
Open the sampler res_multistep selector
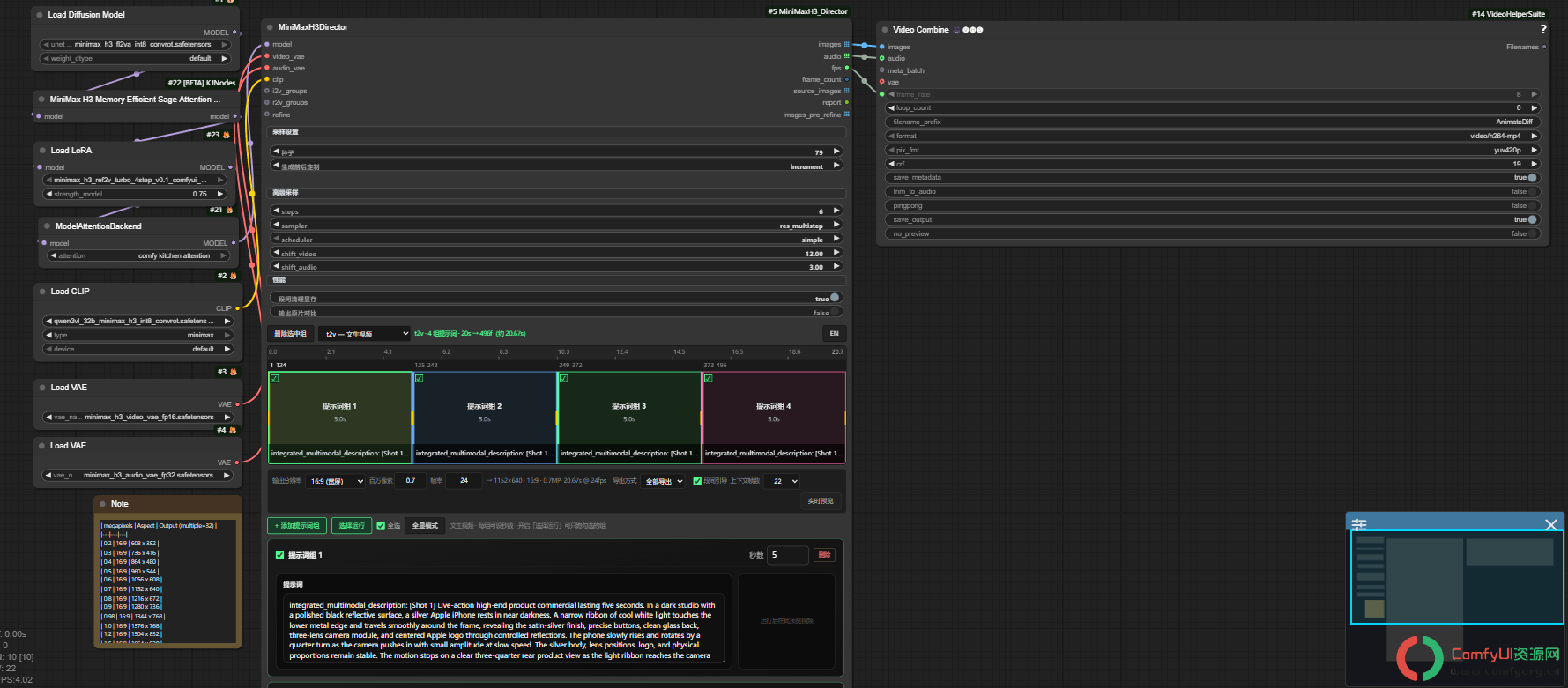pos(558,226)
